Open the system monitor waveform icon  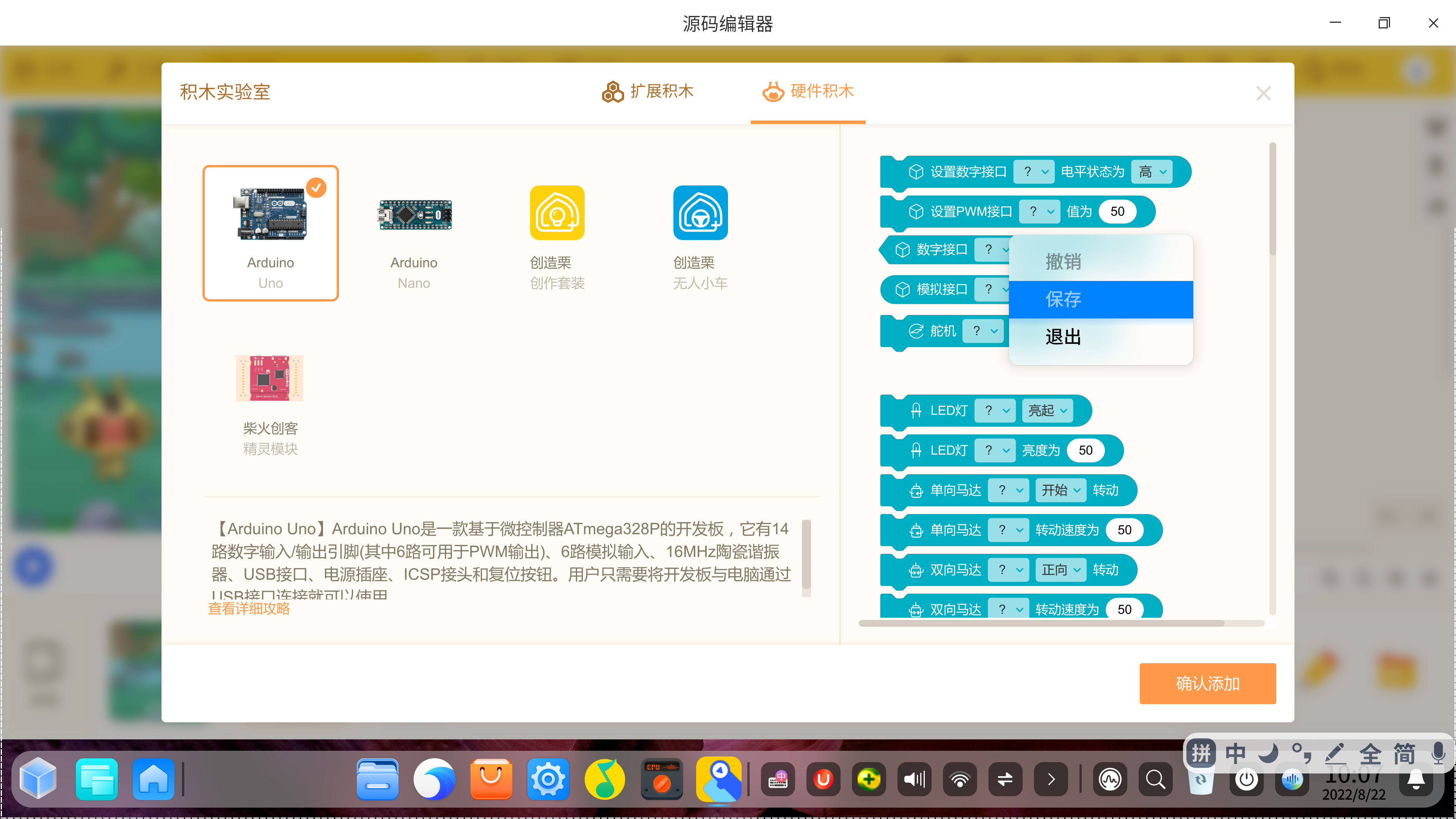pos(1110,780)
